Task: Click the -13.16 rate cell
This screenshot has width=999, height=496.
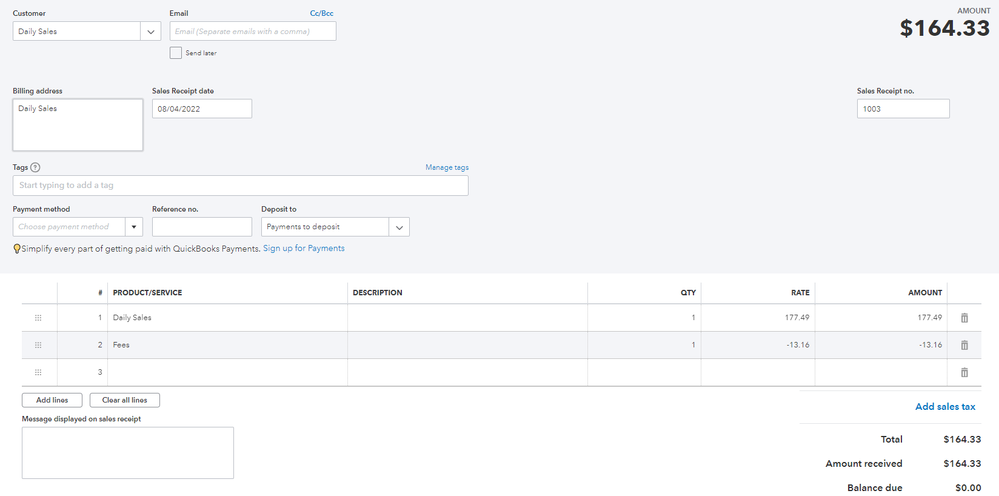Action: coord(758,345)
